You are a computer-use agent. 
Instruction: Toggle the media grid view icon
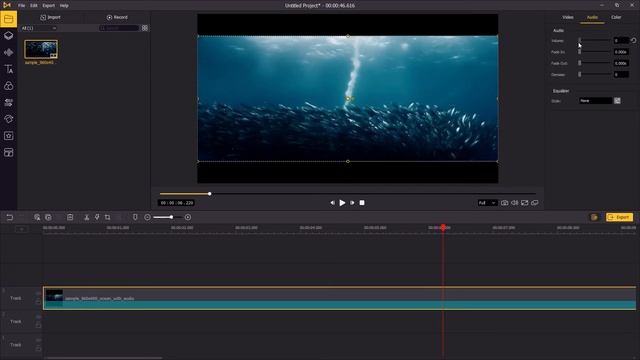144,28
